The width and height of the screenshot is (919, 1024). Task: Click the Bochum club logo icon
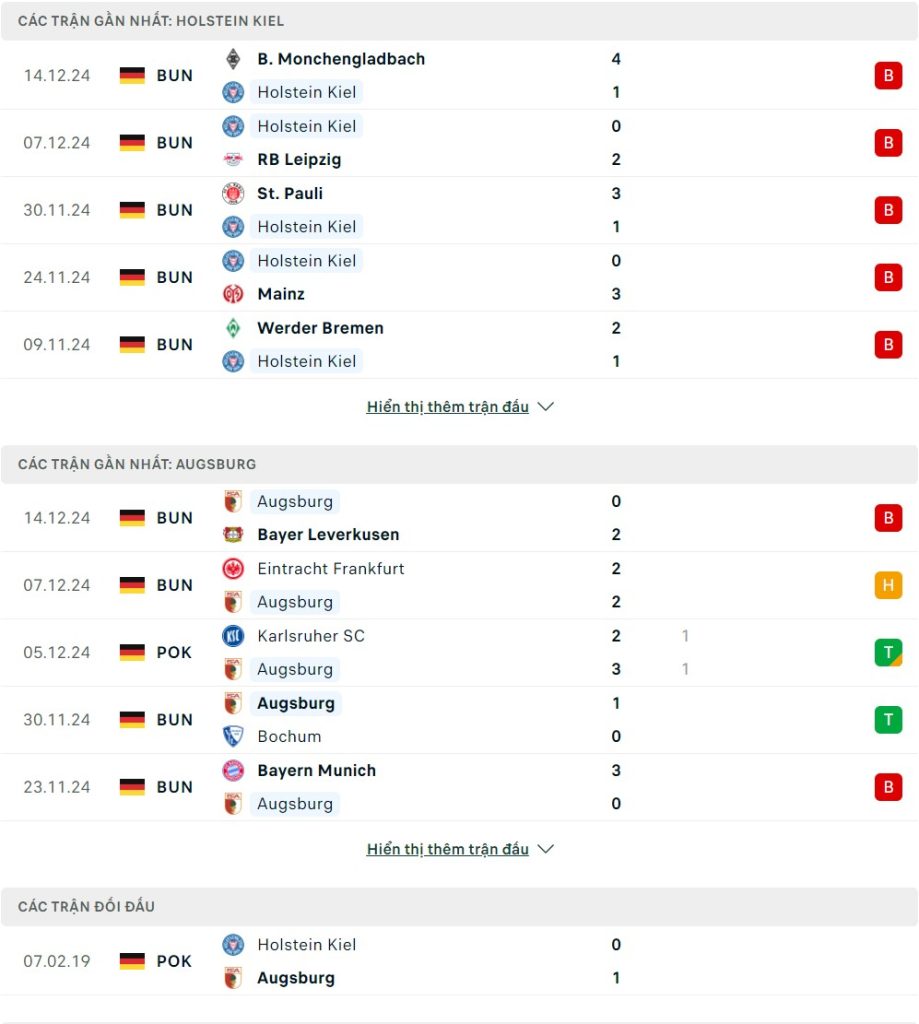point(233,737)
